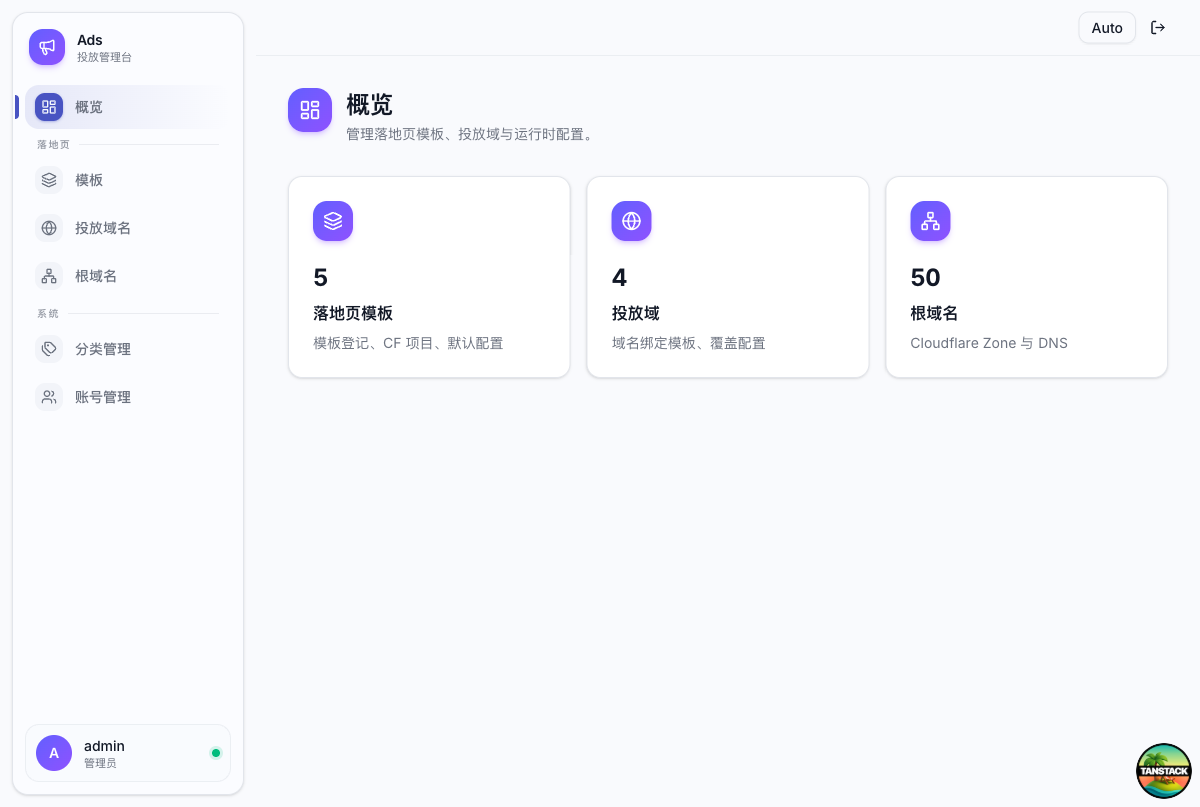
Task: Click the admin user name text
Action: 104,746
